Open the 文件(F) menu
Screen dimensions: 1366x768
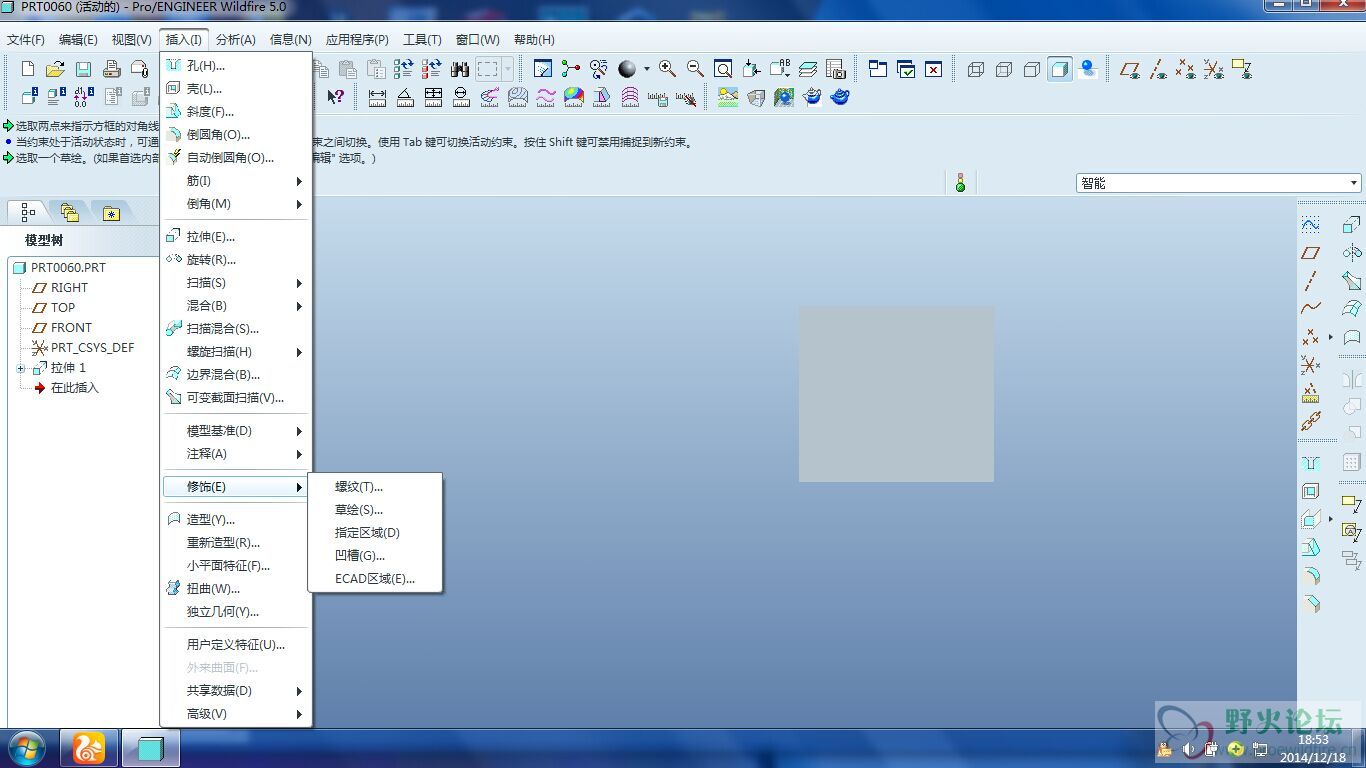pos(26,40)
